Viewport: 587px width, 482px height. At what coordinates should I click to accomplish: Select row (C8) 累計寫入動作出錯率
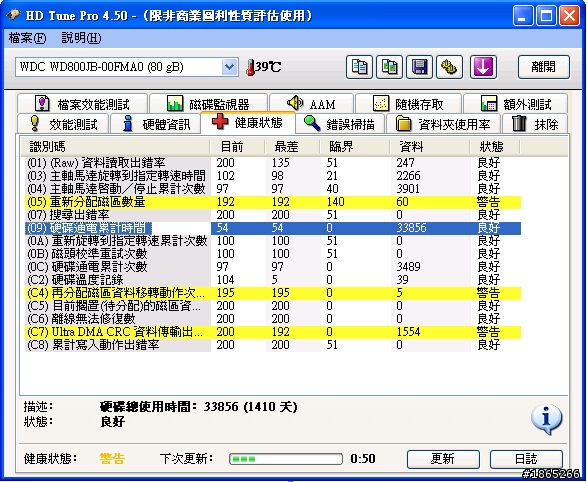click(x=273, y=345)
